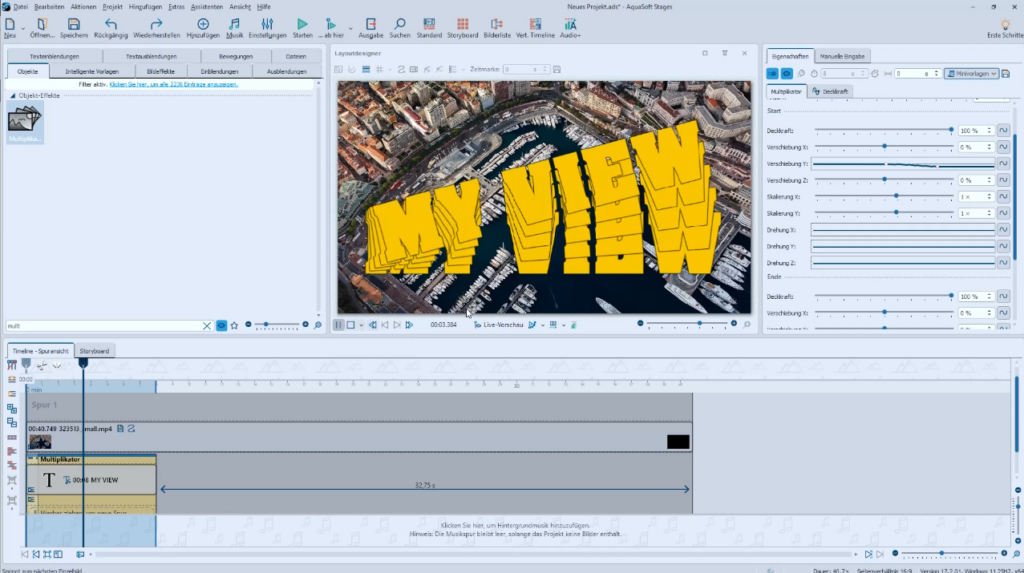
Task: Collapse the Objekt-Effekte section
Action: [x=13, y=95]
